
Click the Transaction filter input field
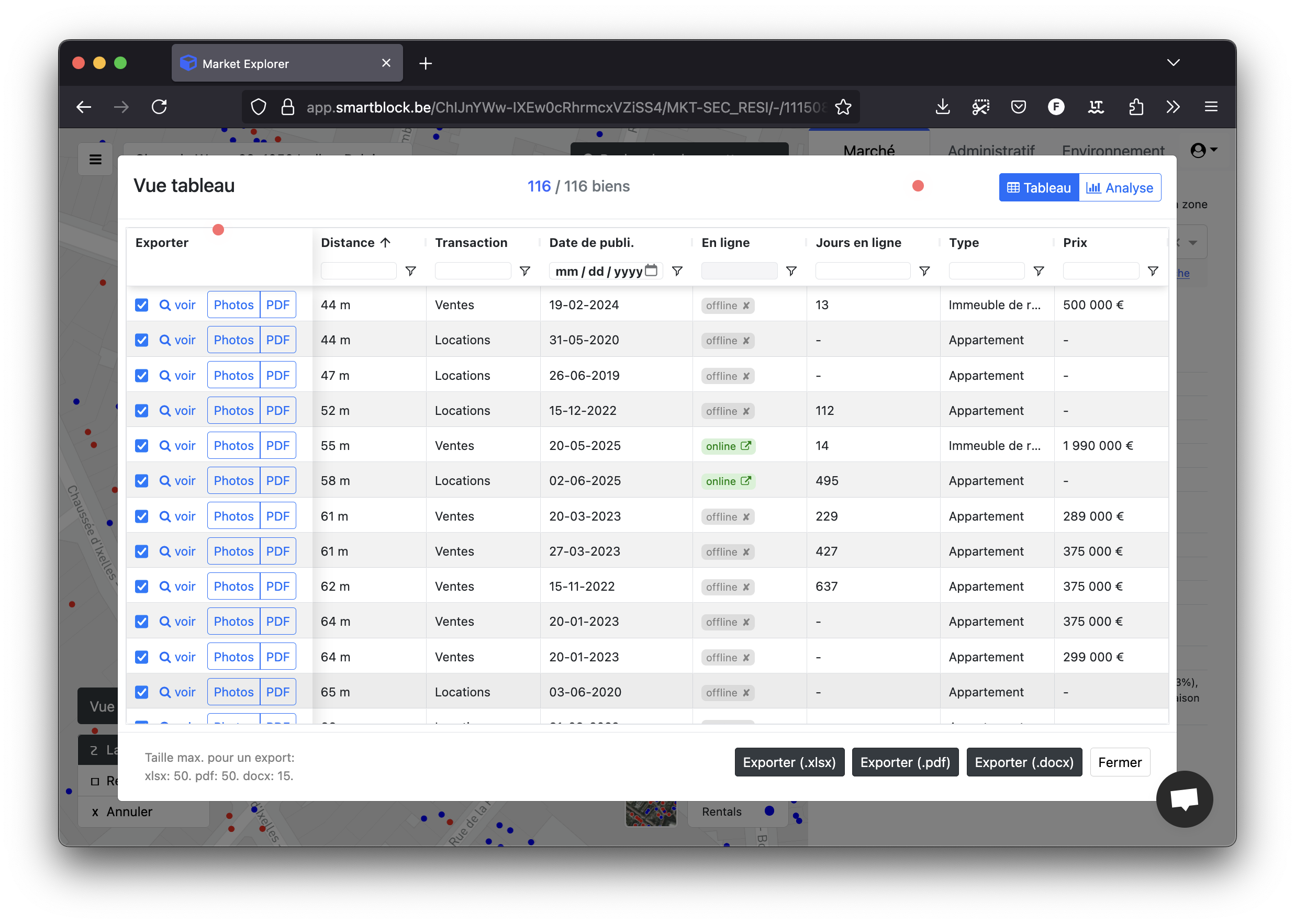pos(473,271)
